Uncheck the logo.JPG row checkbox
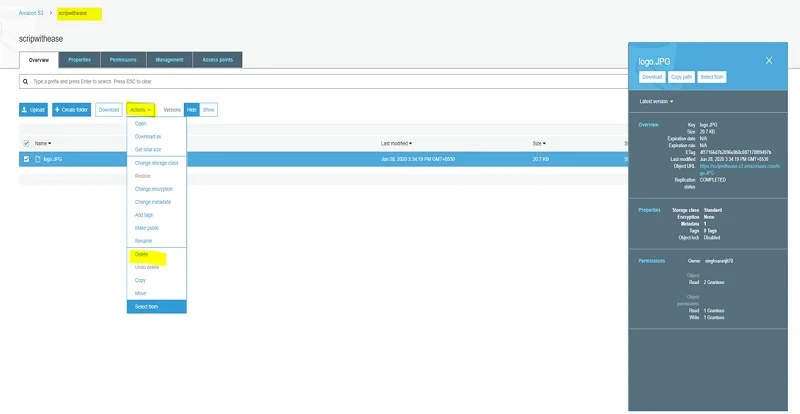This screenshot has width=800, height=414. (27, 159)
